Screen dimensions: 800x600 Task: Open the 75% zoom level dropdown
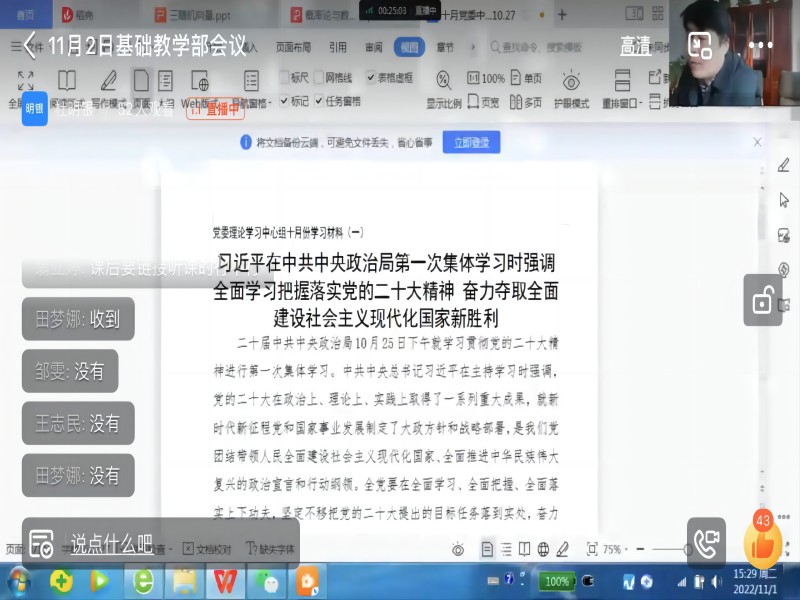click(x=615, y=549)
